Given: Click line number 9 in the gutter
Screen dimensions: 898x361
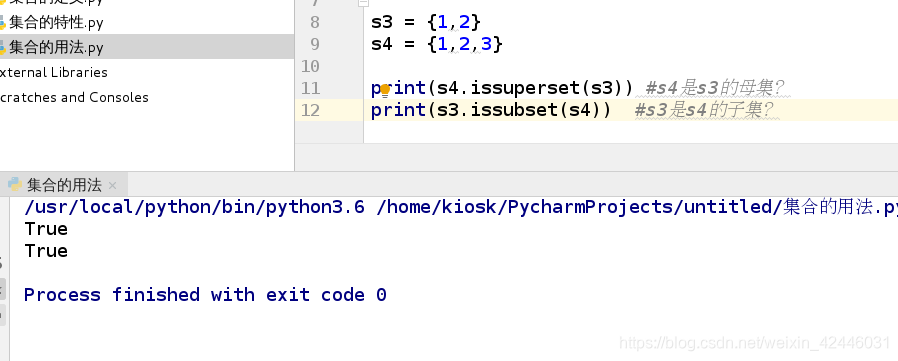Looking at the screenshot, I should pyautogui.click(x=314, y=44).
